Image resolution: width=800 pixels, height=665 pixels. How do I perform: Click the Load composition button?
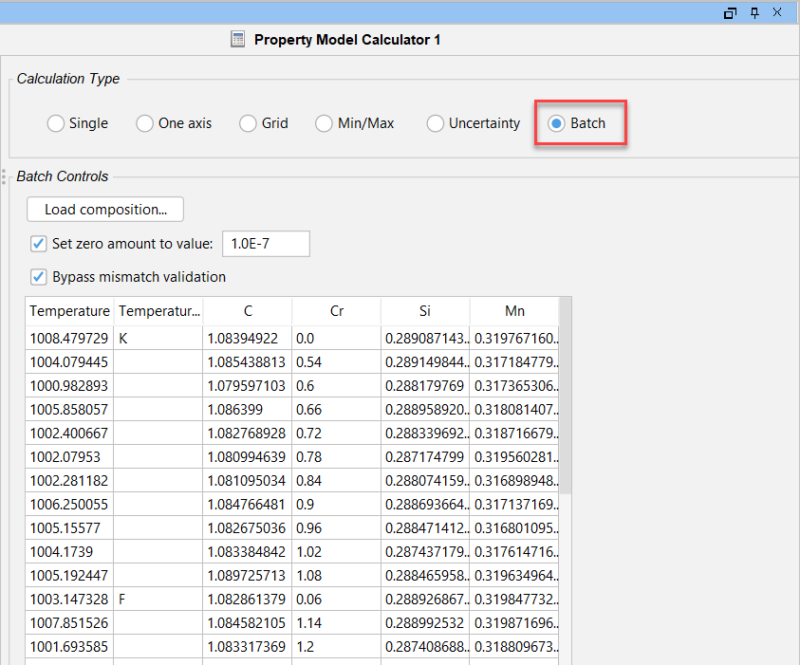pos(104,209)
